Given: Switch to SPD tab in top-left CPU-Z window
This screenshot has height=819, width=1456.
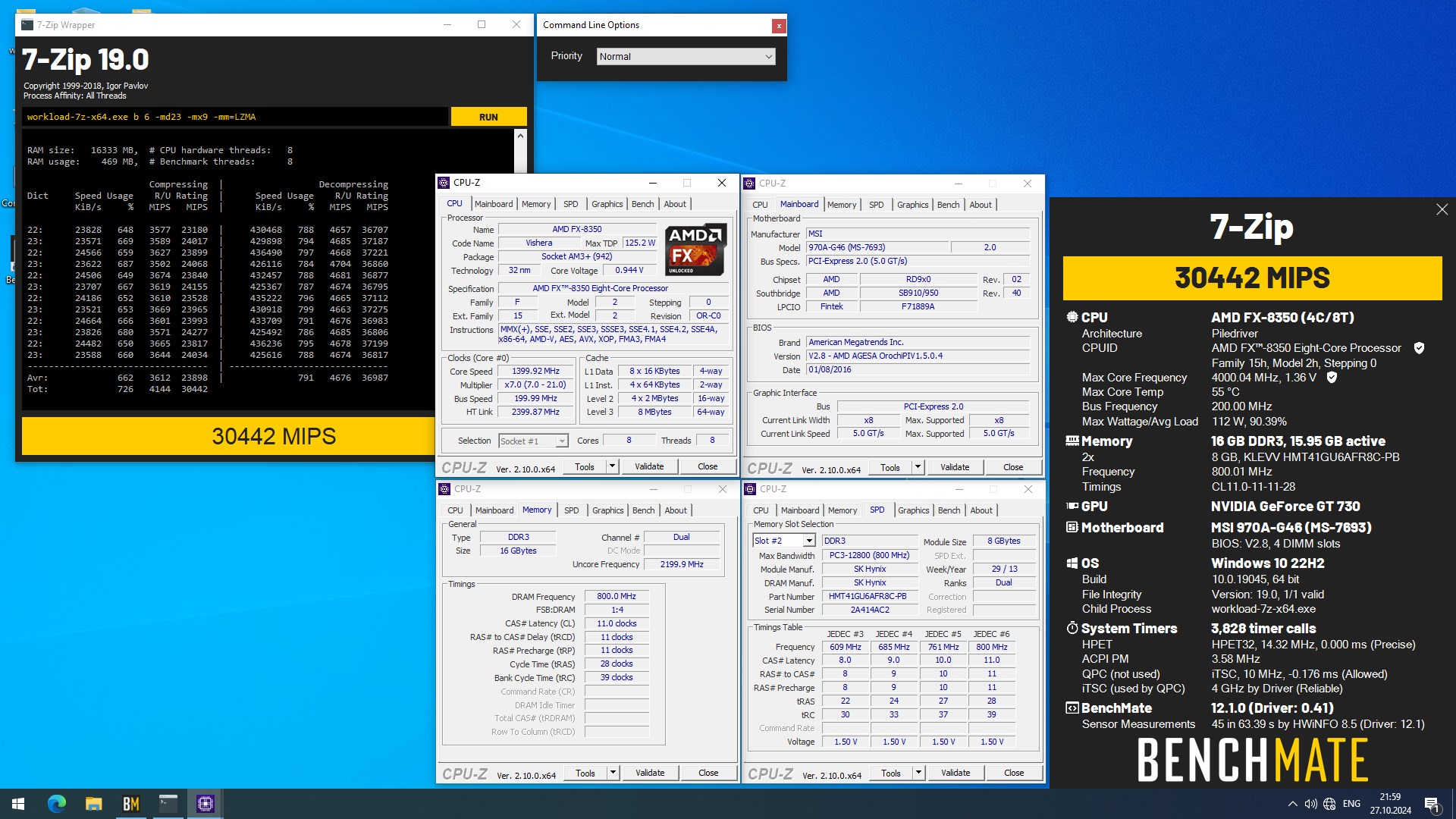Looking at the screenshot, I should [571, 204].
